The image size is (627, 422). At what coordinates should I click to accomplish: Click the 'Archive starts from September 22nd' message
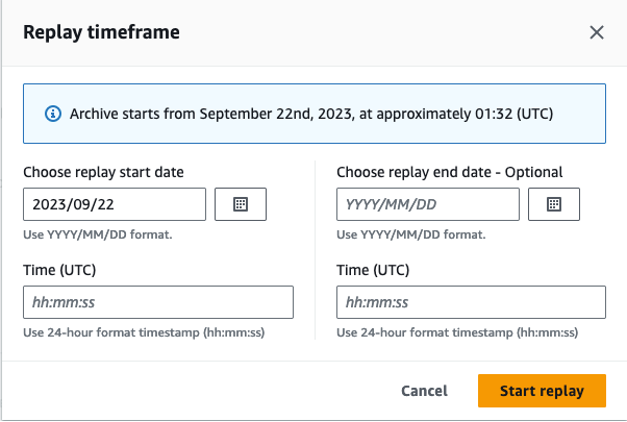[312, 114]
